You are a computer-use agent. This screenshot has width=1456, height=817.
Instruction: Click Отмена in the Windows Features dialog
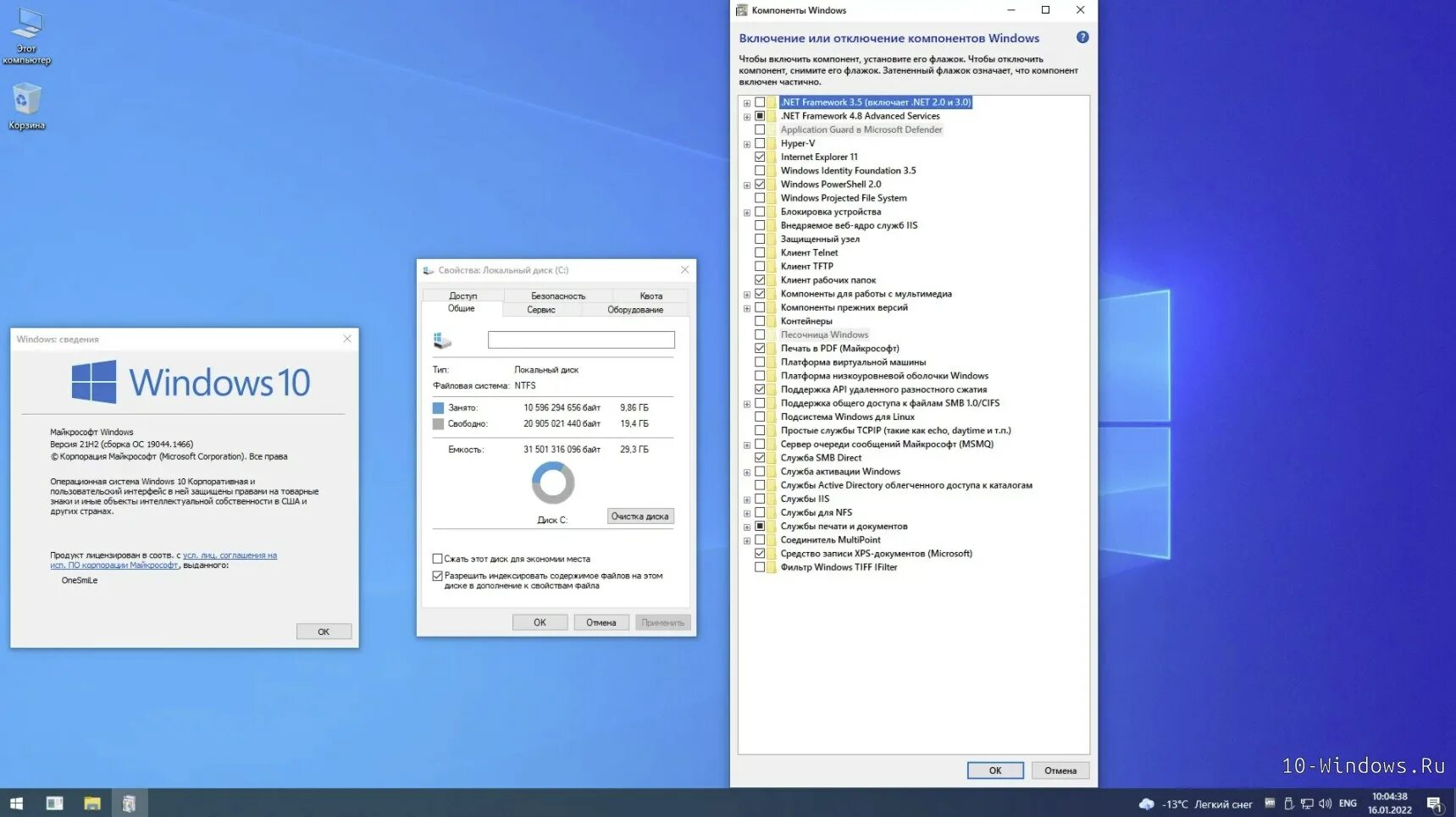(x=1060, y=770)
